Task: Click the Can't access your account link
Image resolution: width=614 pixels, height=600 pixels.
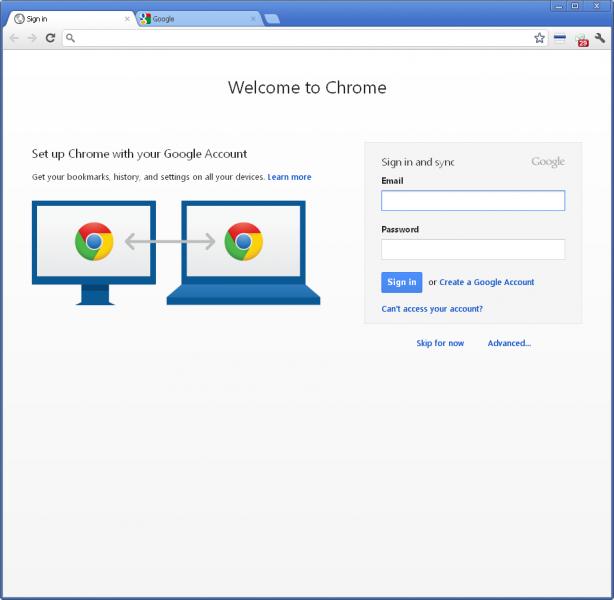Action: tap(432, 309)
